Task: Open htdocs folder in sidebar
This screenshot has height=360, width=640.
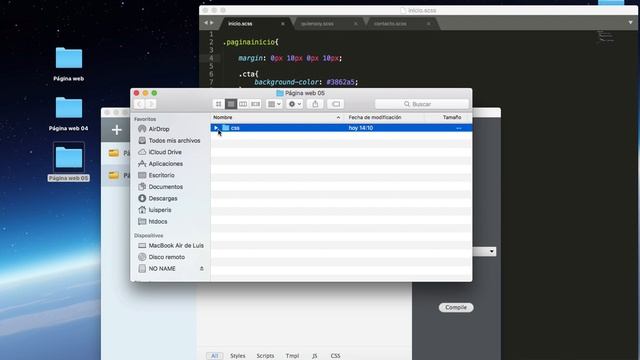Action: 158,221
